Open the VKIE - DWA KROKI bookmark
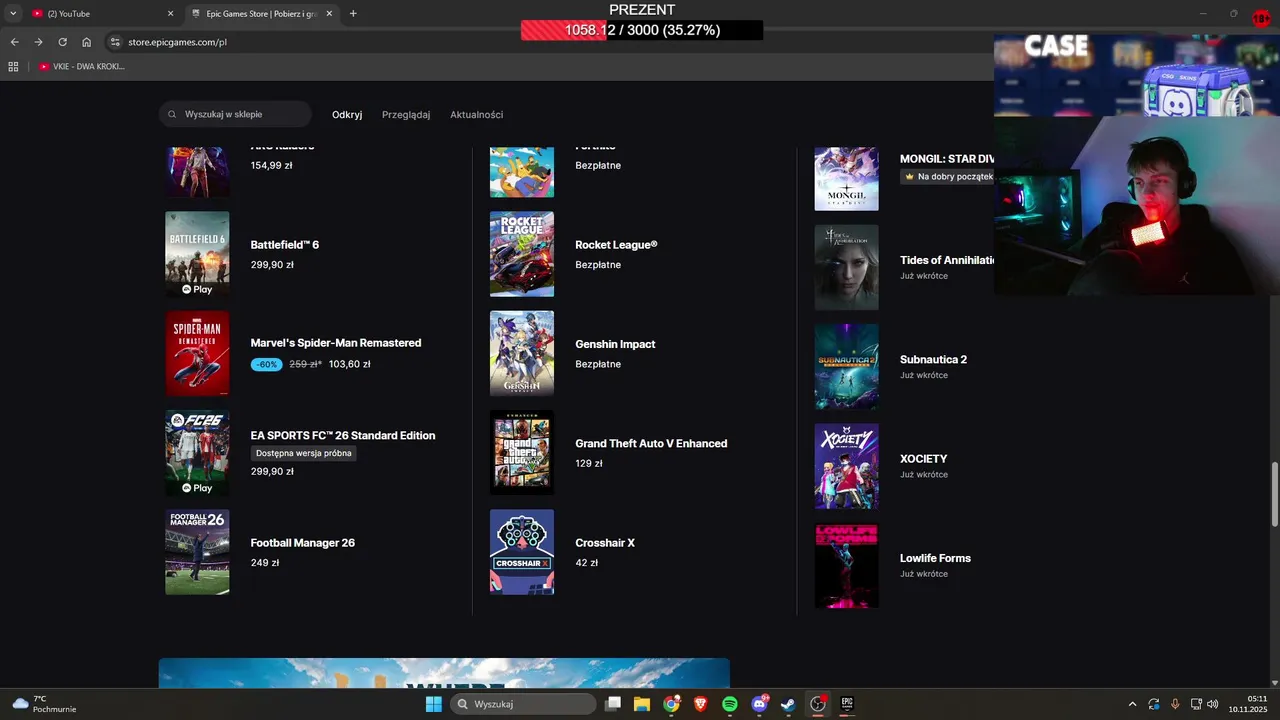The height and width of the screenshot is (720, 1280). coord(82,66)
